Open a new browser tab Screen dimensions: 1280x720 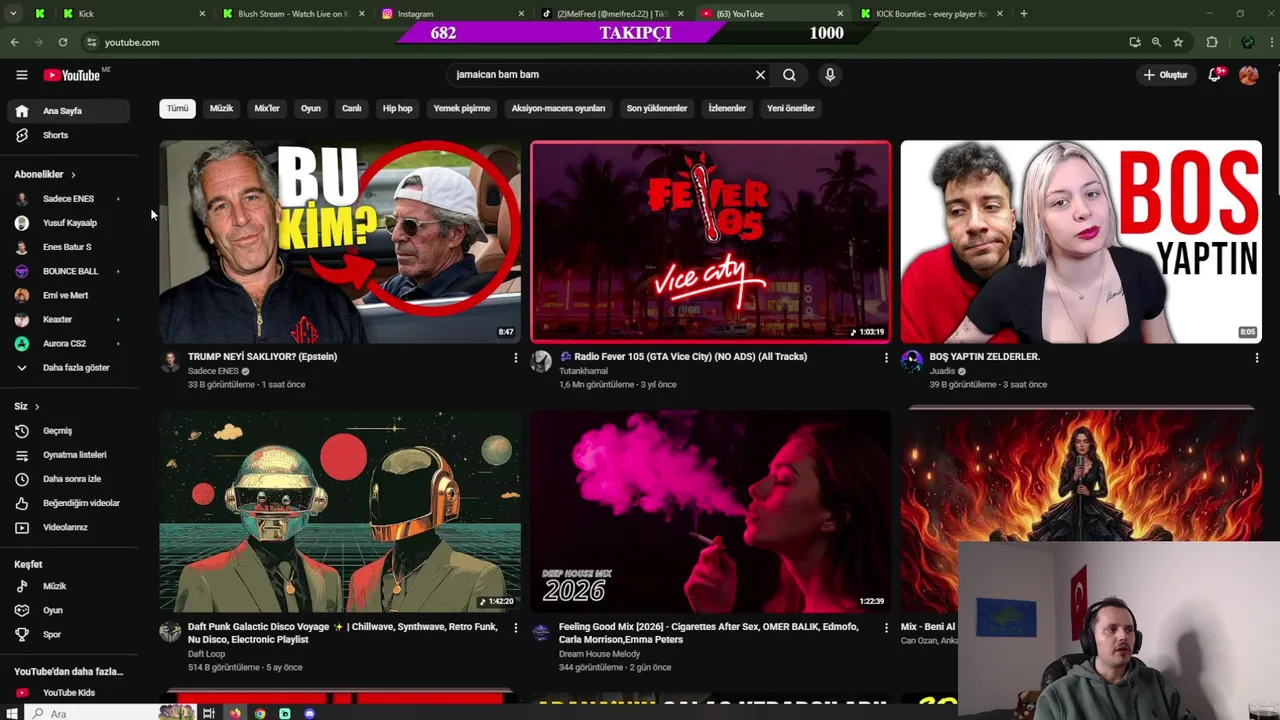point(1024,14)
